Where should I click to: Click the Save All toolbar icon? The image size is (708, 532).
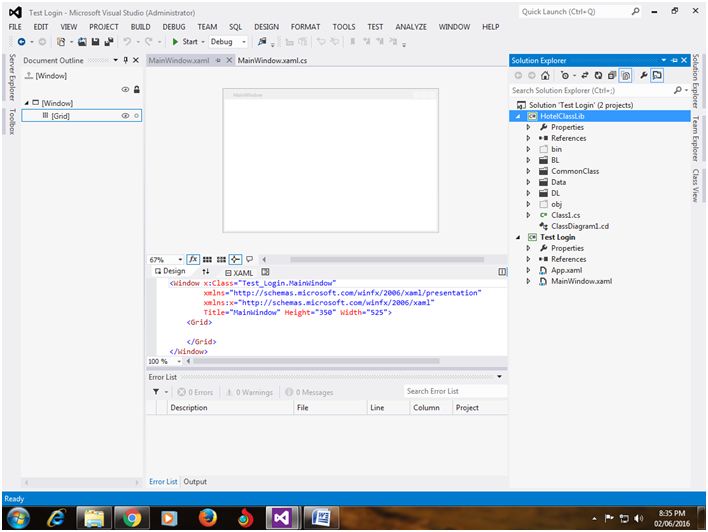tap(108, 42)
